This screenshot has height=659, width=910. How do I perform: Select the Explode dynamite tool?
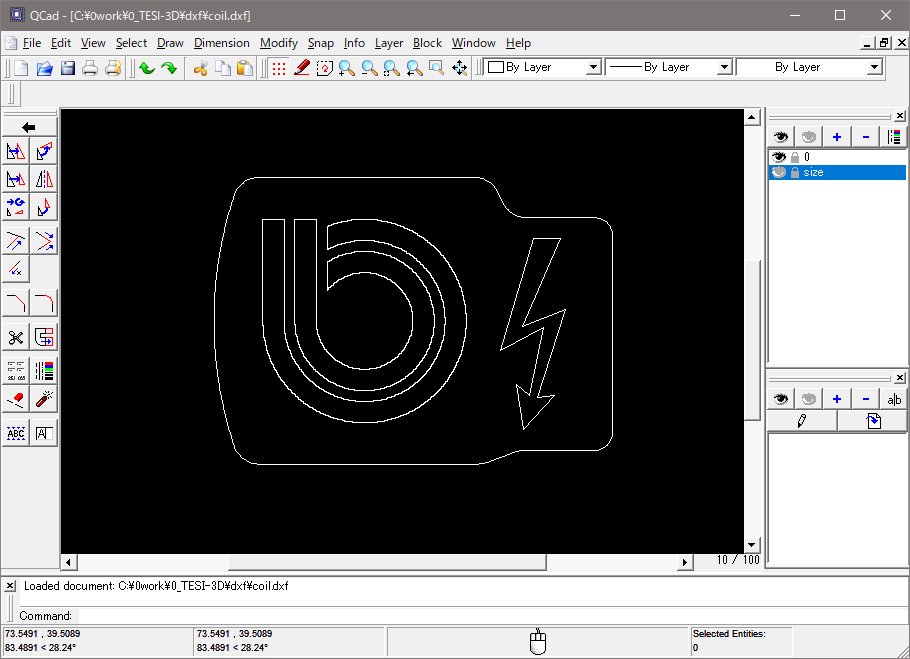point(44,399)
